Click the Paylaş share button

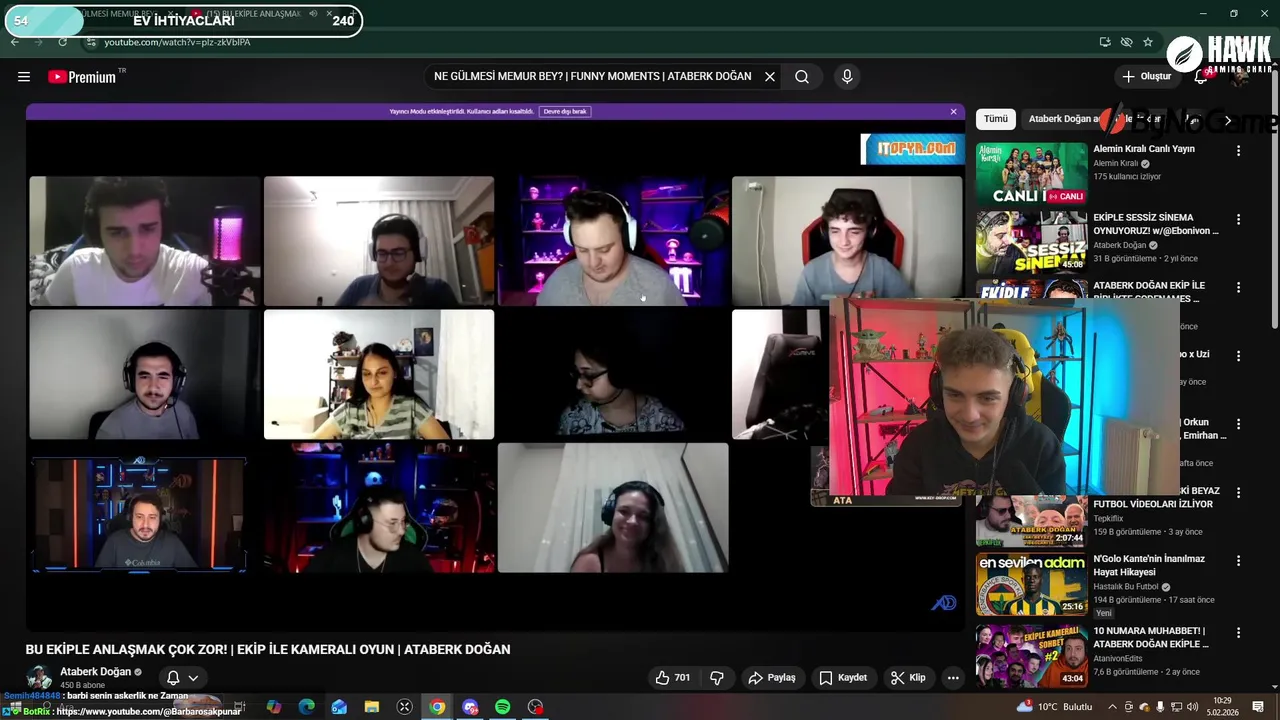tap(772, 678)
